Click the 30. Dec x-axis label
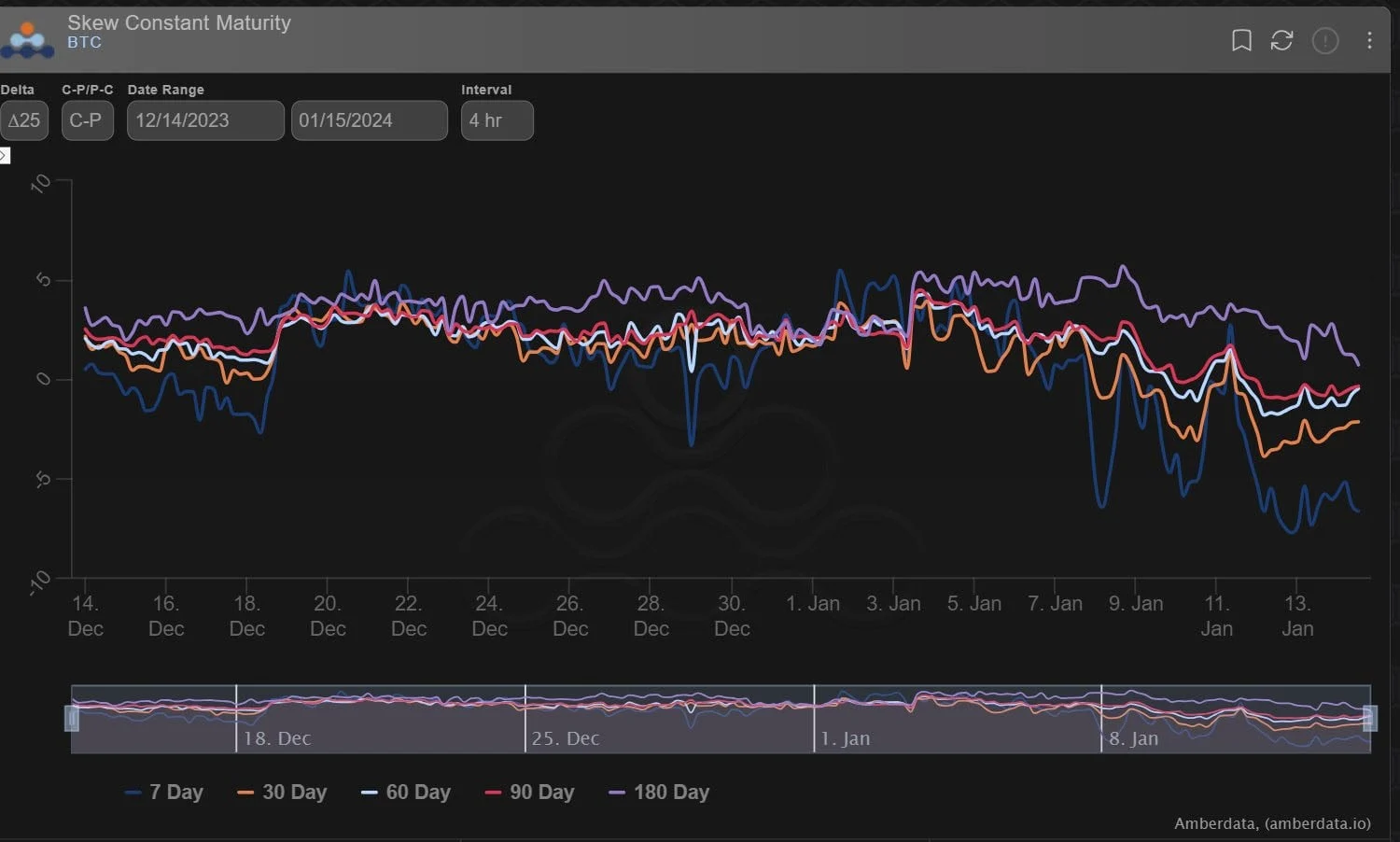This screenshot has height=842, width=1400. [732, 616]
